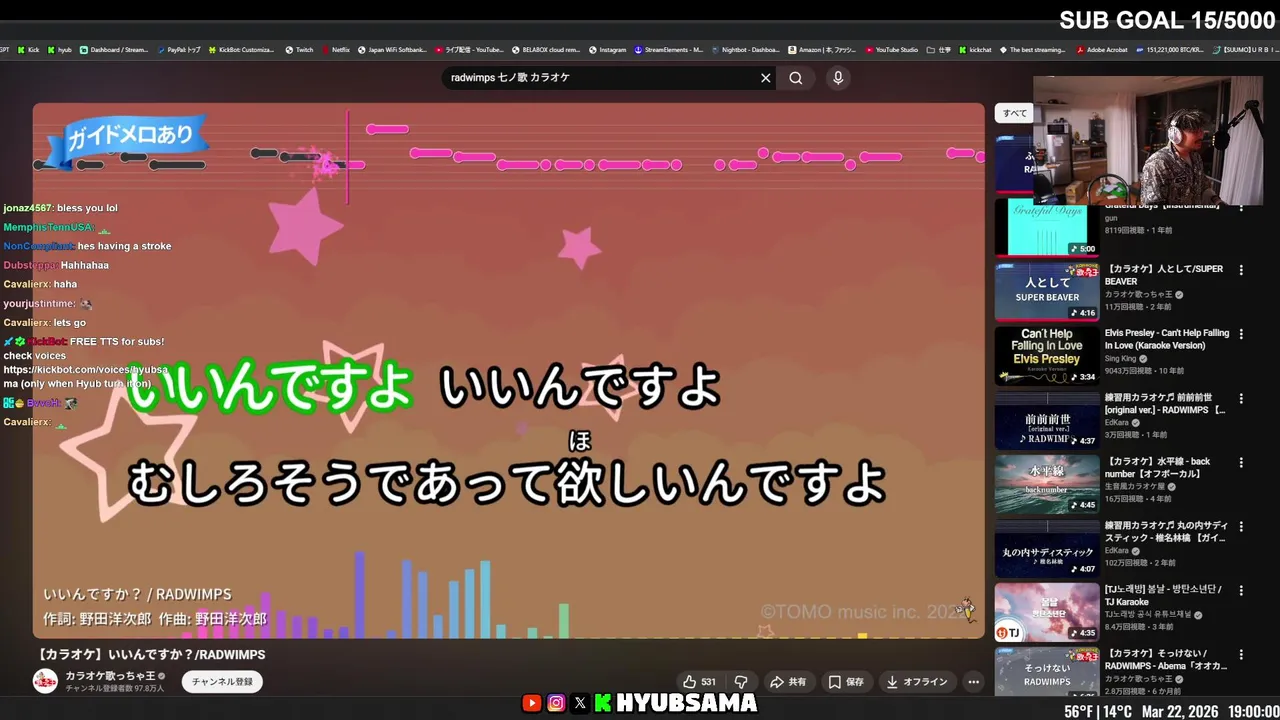Viewport: 1280px width, 720px height.
Task: Open the YouTube Studio bookmark
Action: point(892,49)
